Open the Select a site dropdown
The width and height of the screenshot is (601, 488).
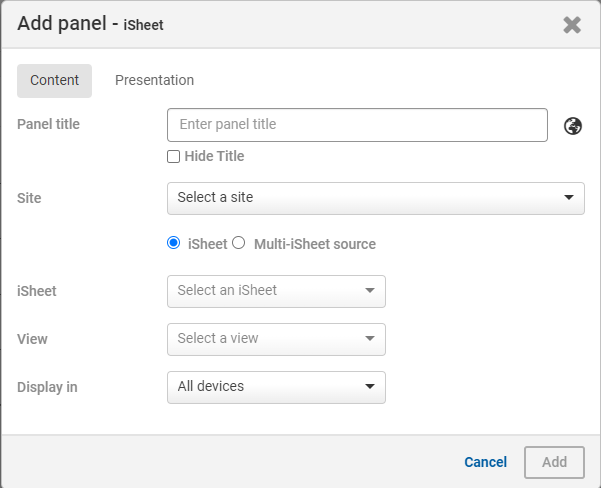375,198
